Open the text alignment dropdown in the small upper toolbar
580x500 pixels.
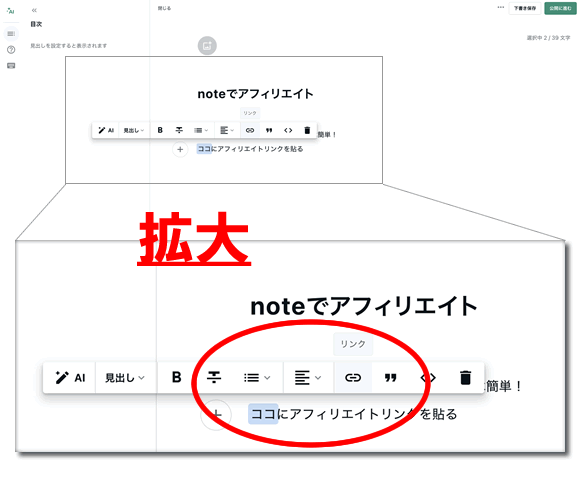[227, 130]
